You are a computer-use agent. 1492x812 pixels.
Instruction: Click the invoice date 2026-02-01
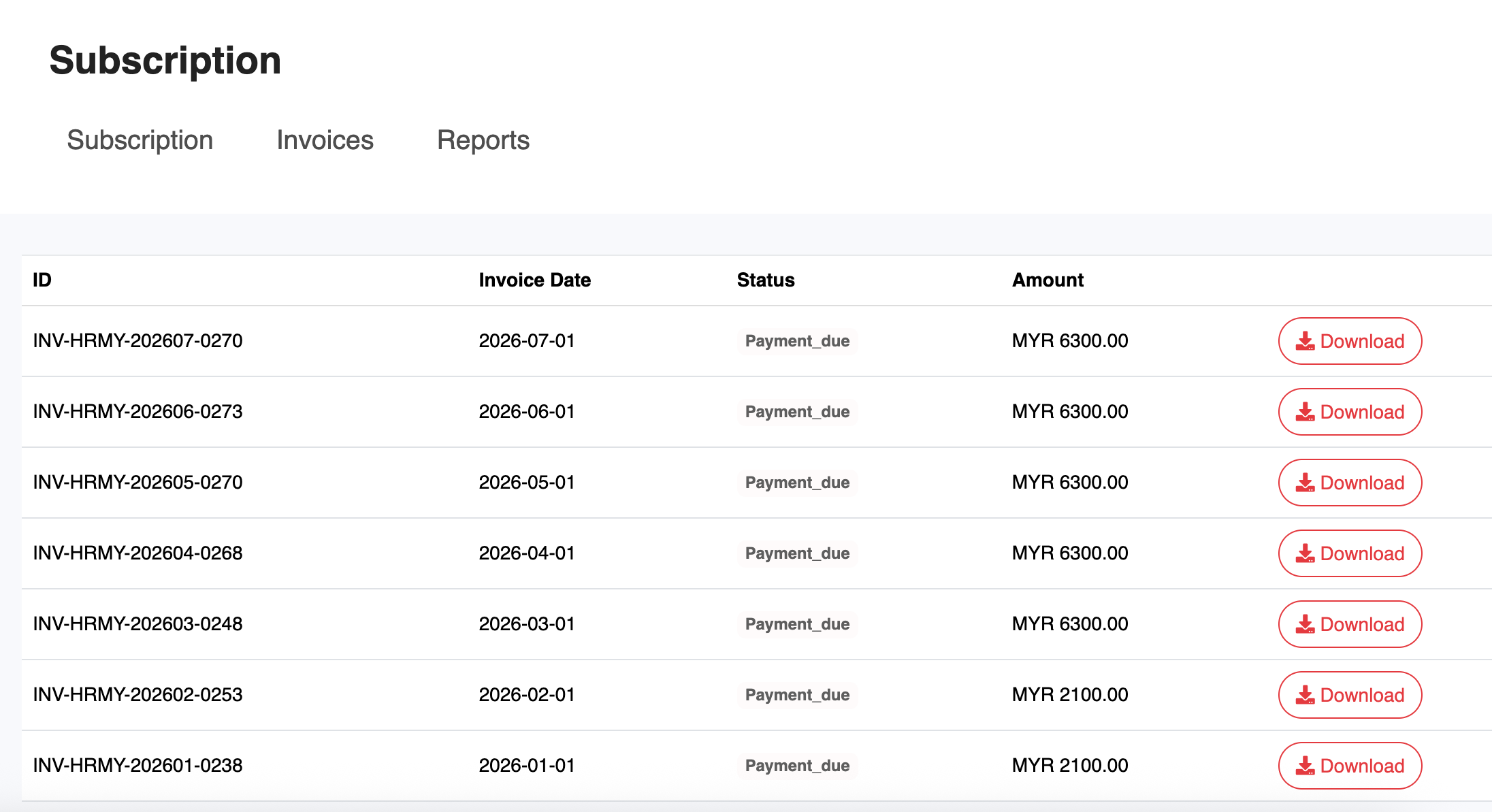[527, 695]
